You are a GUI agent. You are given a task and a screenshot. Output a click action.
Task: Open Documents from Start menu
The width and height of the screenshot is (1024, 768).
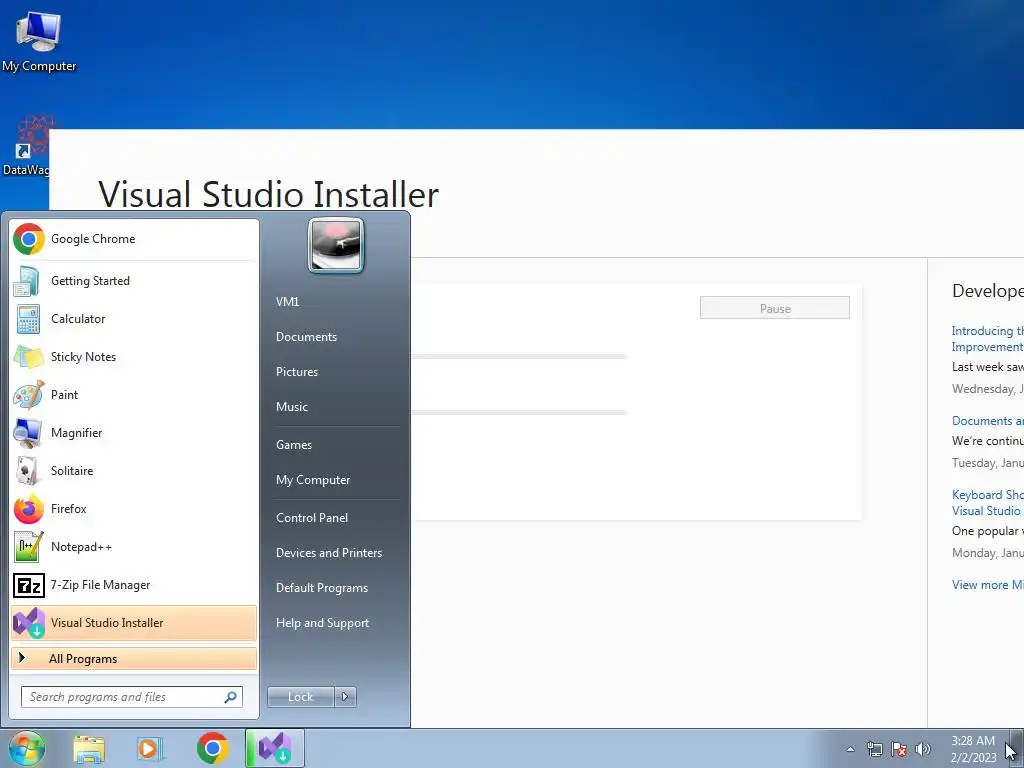coord(306,337)
